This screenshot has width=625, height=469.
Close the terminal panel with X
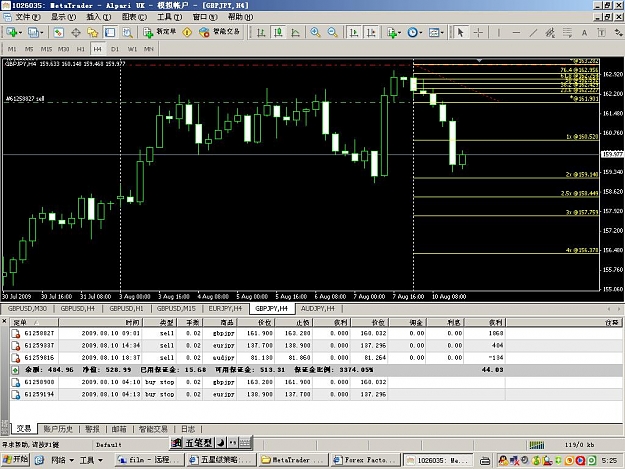(4, 321)
